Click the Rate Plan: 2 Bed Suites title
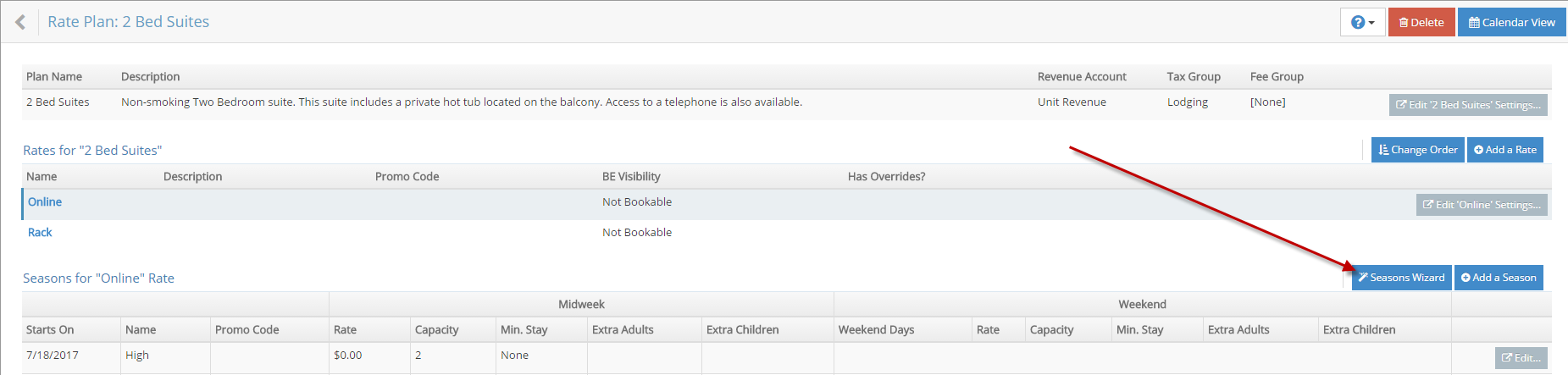Image resolution: width=1568 pixels, height=375 pixels. pos(128,22)
